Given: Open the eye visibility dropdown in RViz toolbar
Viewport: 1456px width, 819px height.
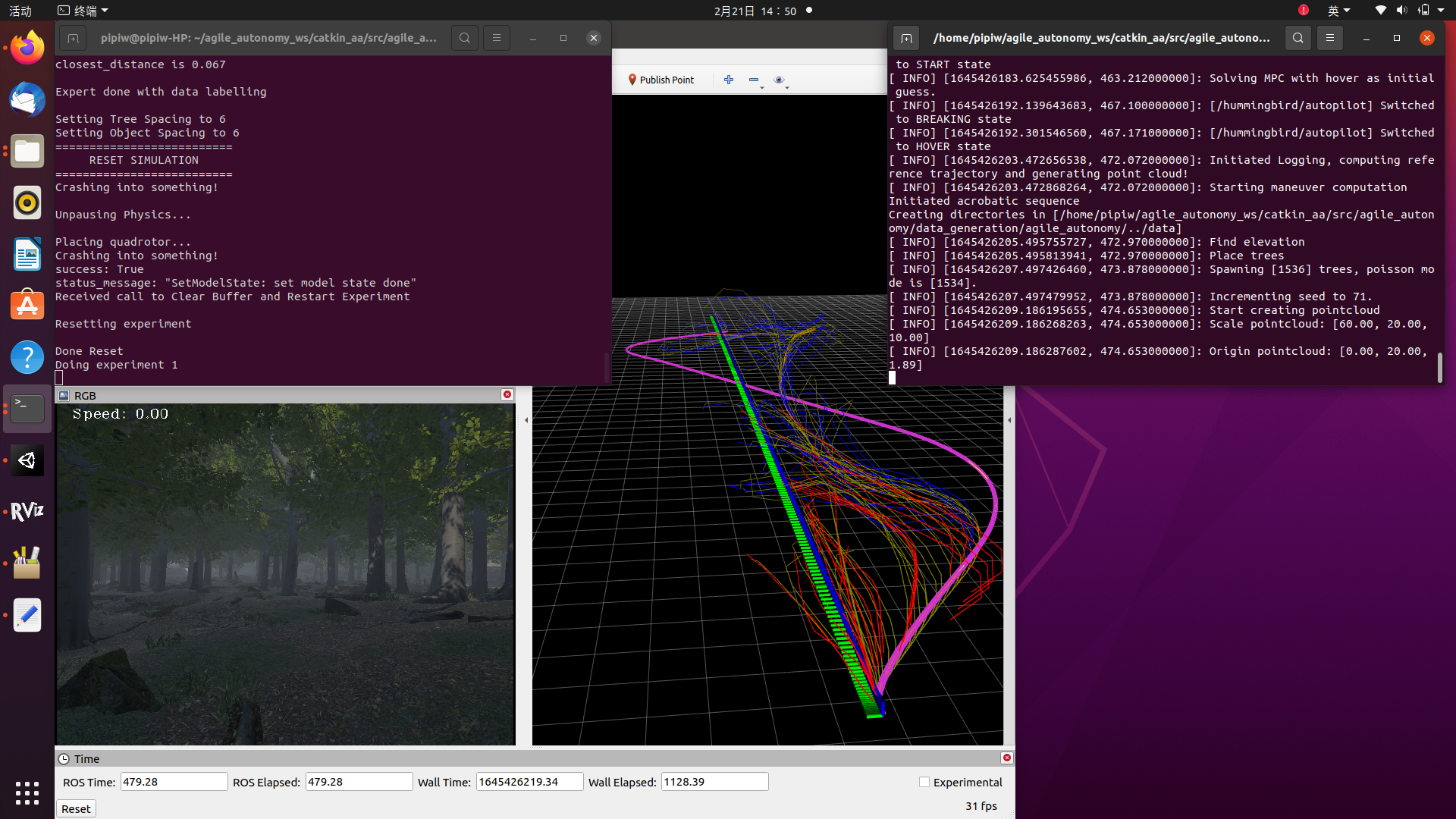Looking at the screenshot, I should pos(780,80).
